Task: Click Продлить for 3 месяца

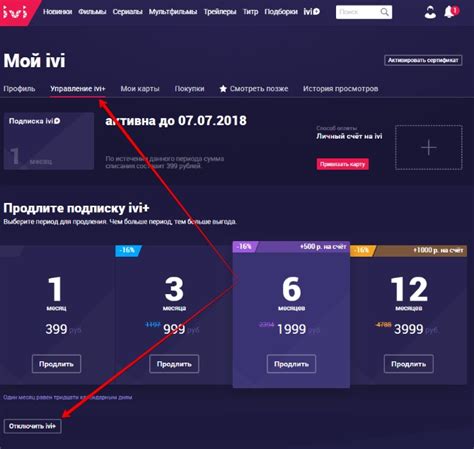Action: pyautogui.click(x=174, y=364)
